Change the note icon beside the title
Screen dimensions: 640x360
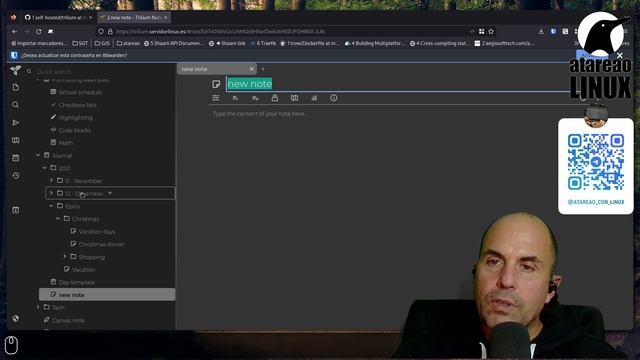click(216, 84)
